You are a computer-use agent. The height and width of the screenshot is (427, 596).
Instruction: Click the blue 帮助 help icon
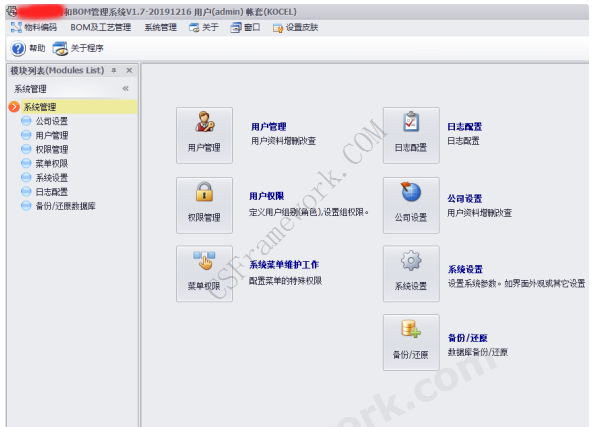[x=18, y=48]
